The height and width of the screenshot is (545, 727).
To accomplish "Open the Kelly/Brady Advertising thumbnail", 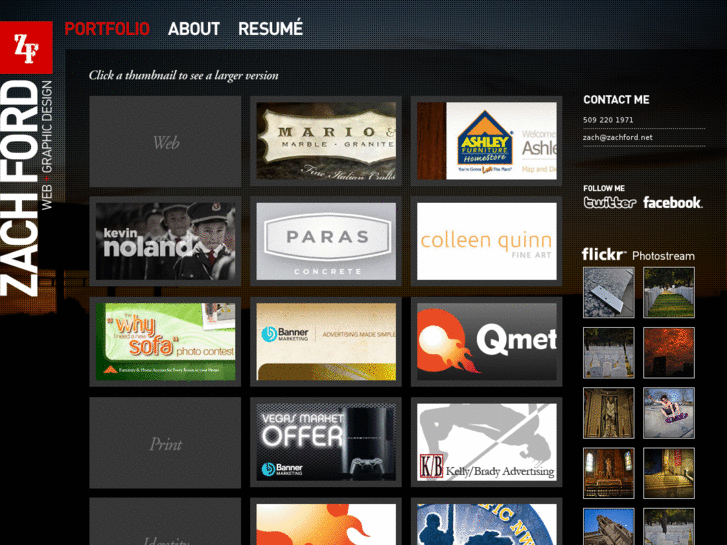I will pos(486,442).
